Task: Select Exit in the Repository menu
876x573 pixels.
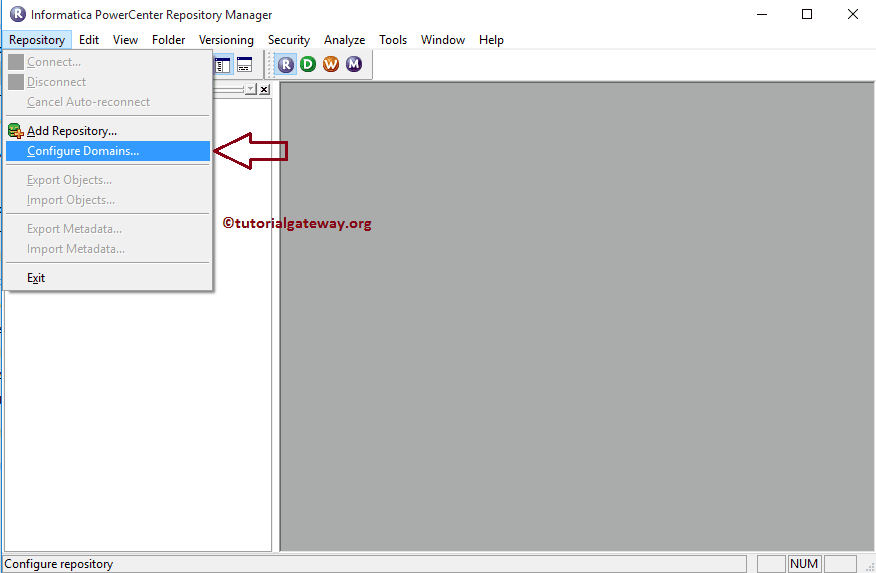Action: (x=108, y=278)
